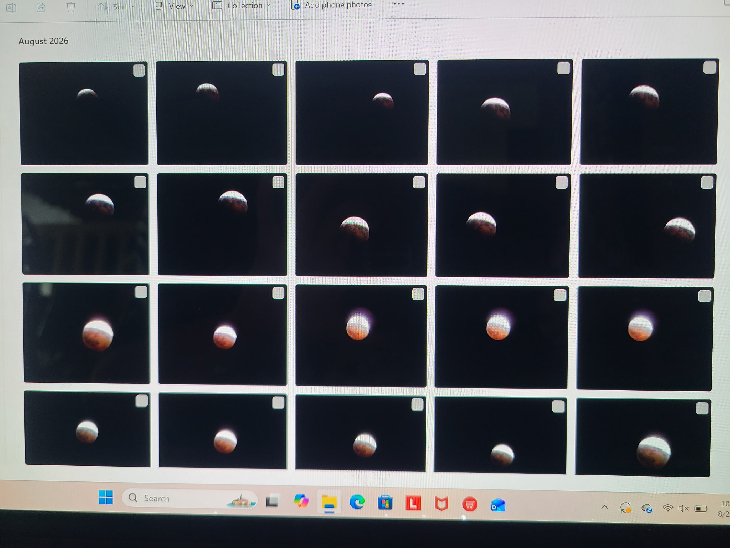The width and height of the screenshot is (730, 548).
Task: Click the Share icon in Photos toolbar
Action: (41, 7)
